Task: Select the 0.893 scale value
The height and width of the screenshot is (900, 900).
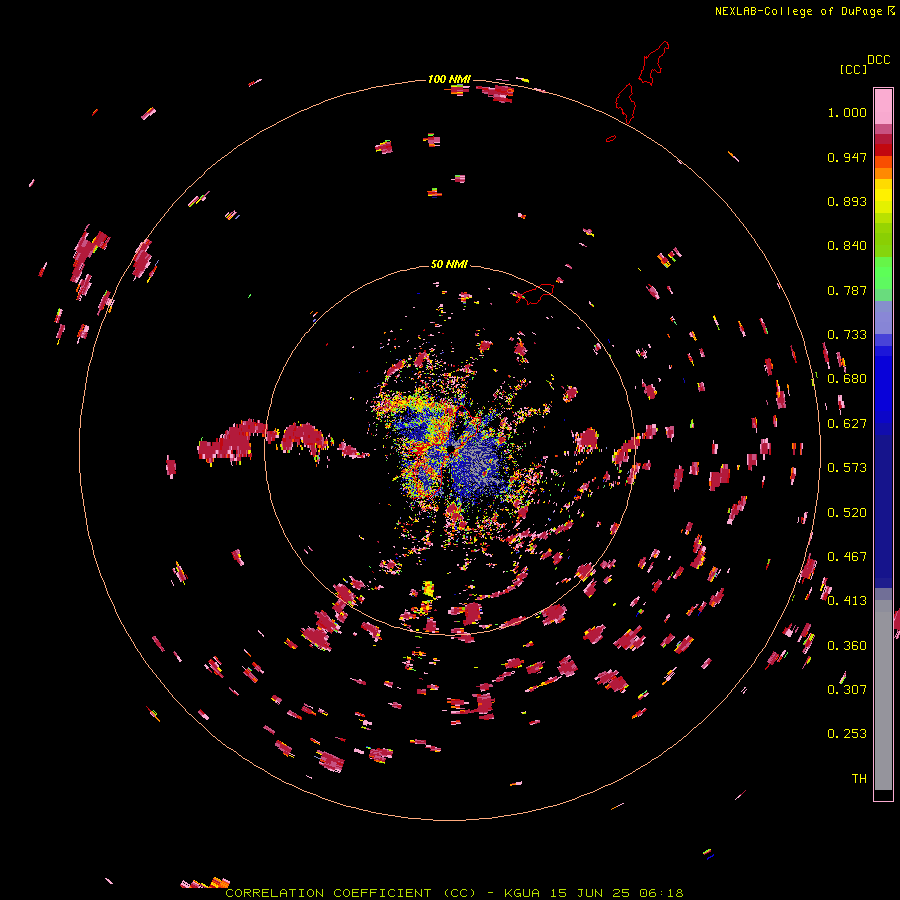Action: (x=847, y=201)
